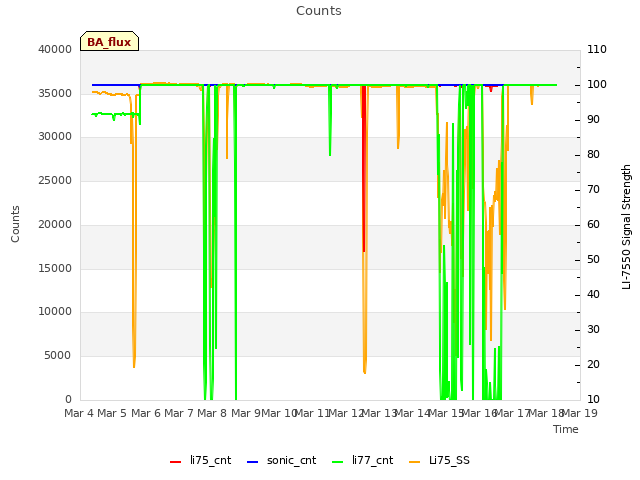This screenshot has height=480, width=640.
Task: Click the 10000 tick on left axis
Action: click(x=55, y=312)
